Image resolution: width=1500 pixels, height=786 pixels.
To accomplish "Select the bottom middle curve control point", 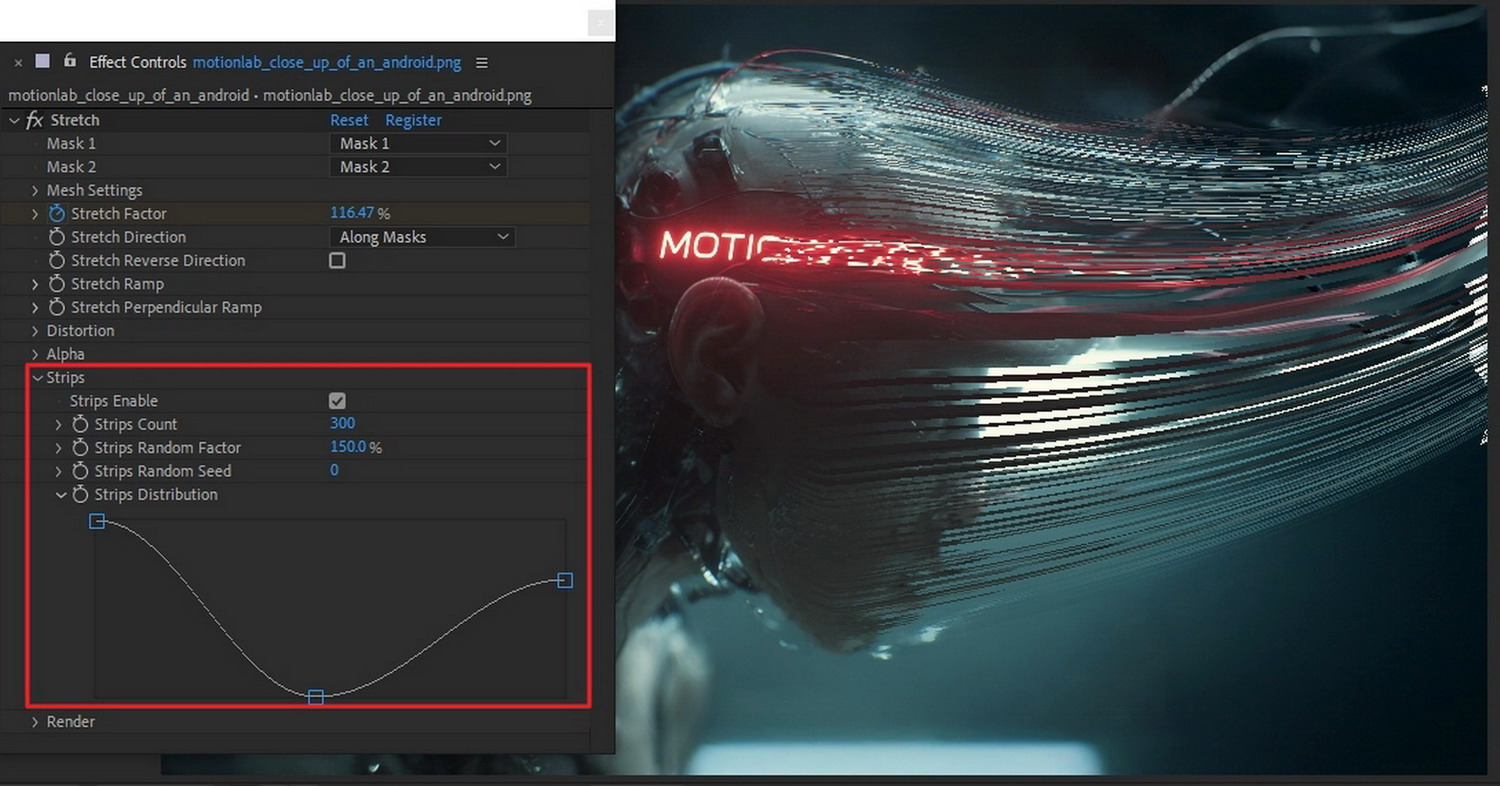I will (x=316, y=697).
